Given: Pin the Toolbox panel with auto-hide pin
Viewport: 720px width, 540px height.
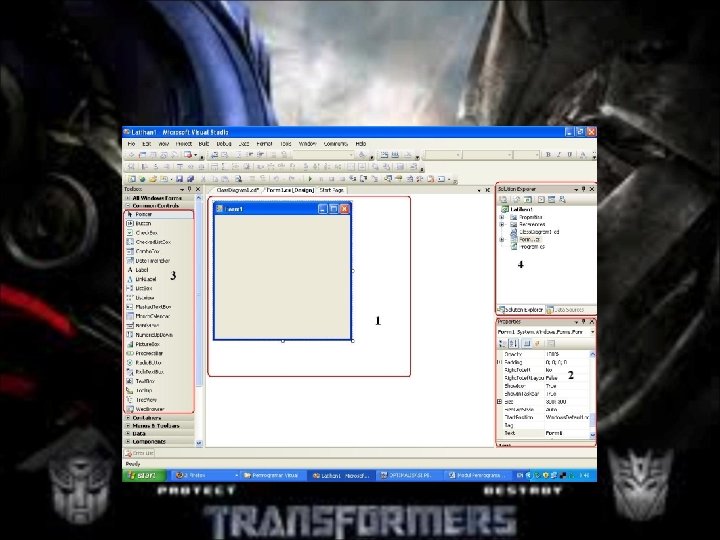Looking at the screenshot, I should coord(189,189).
